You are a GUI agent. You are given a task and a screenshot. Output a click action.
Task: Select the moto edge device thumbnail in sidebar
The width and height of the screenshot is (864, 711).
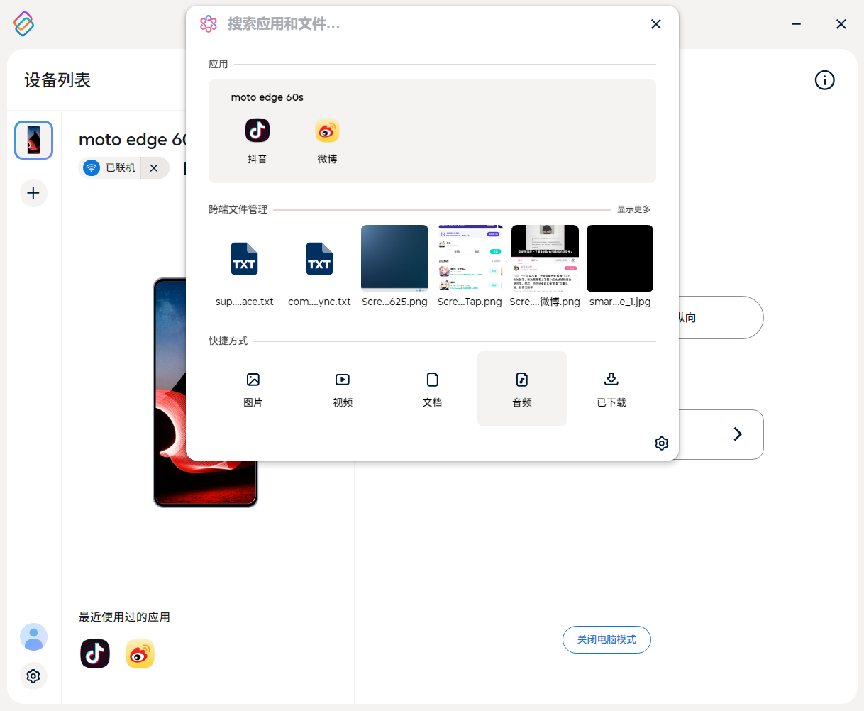(x=34, y=140)
